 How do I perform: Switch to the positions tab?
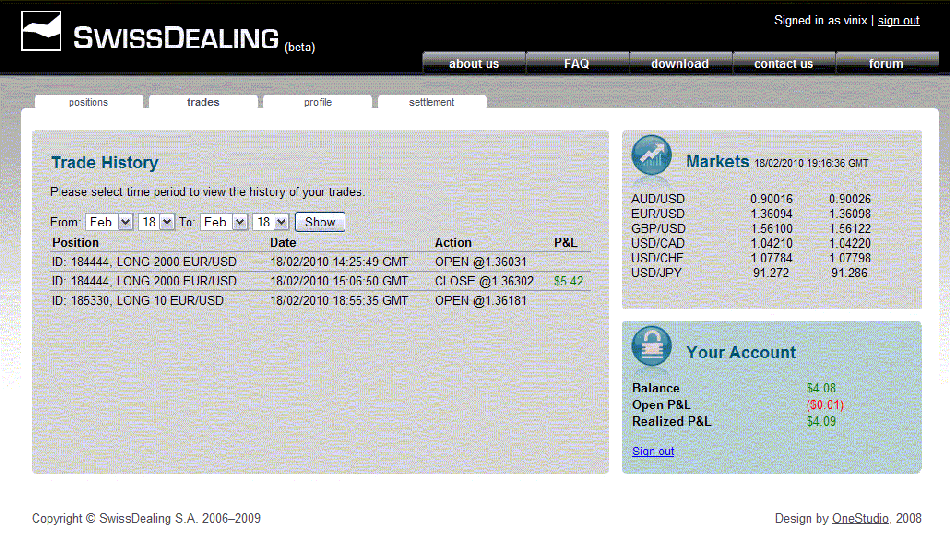pos(89,102)
